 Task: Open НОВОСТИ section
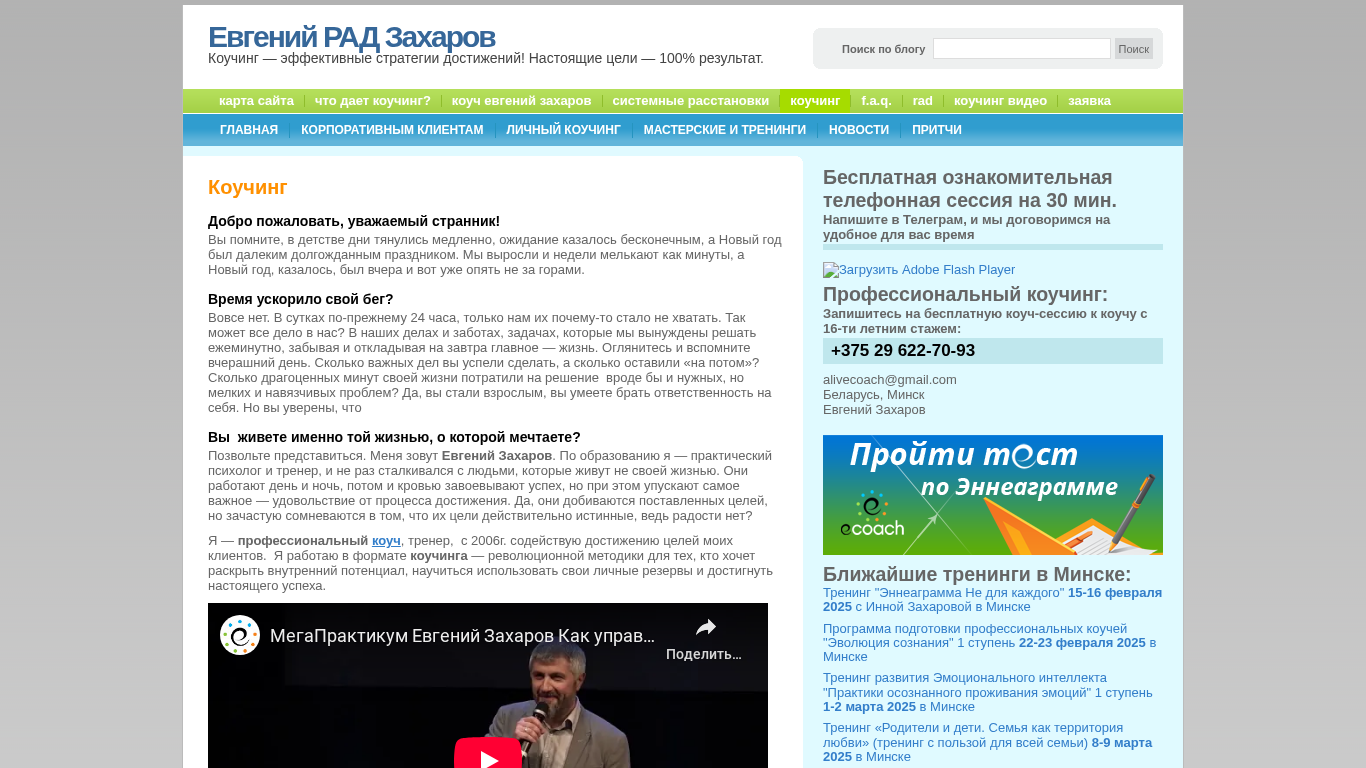pyautogui.click(x=859, y=130)
